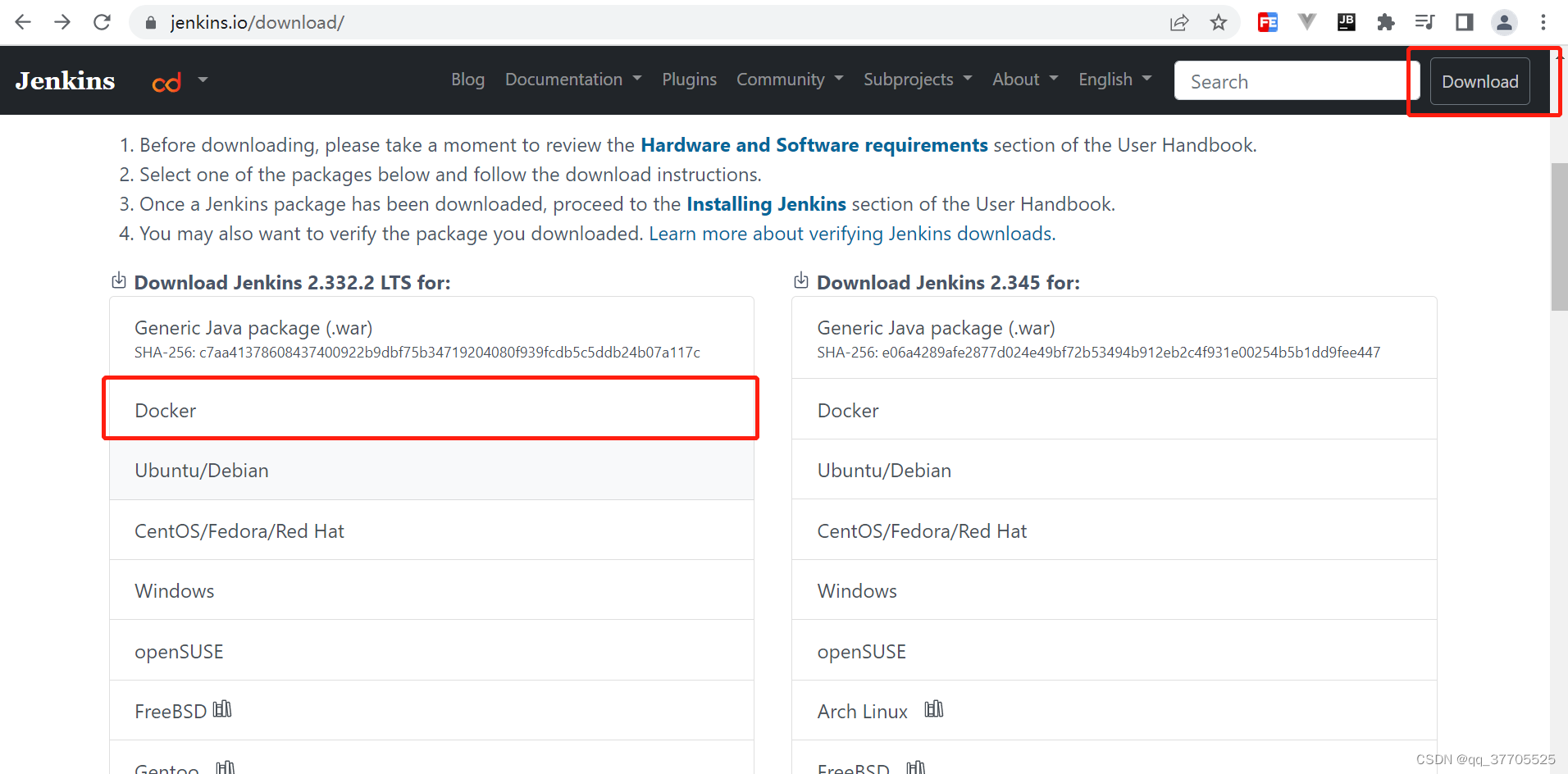The width and height of the screenshot is (1568, 774).
Task: Select CentOS/Fedora/Red Hat under Jenkins 2.345
Action: (1114, 530)
